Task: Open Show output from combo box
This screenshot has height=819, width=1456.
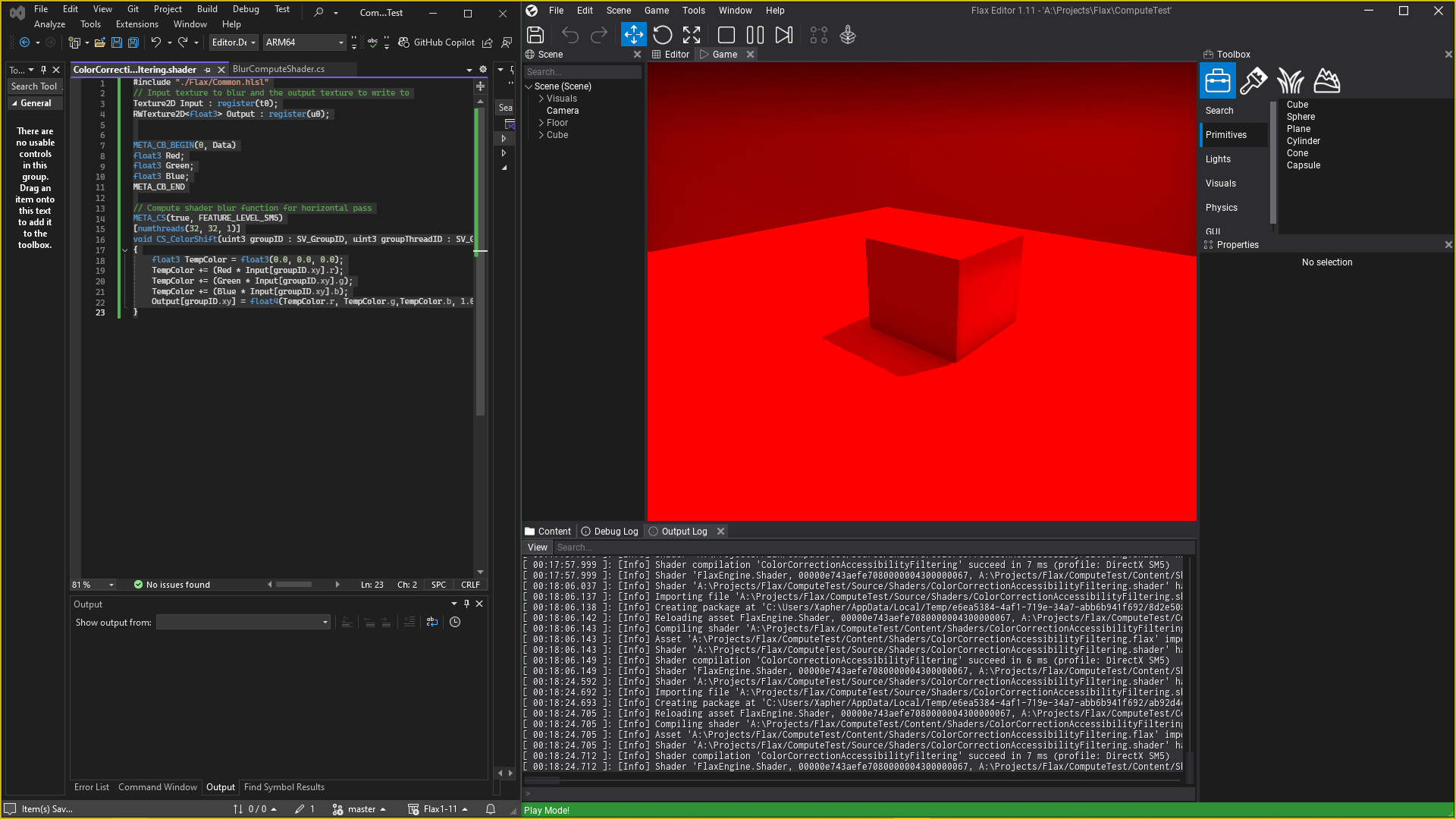Action: pyautogui.click(x=243, y=623)
